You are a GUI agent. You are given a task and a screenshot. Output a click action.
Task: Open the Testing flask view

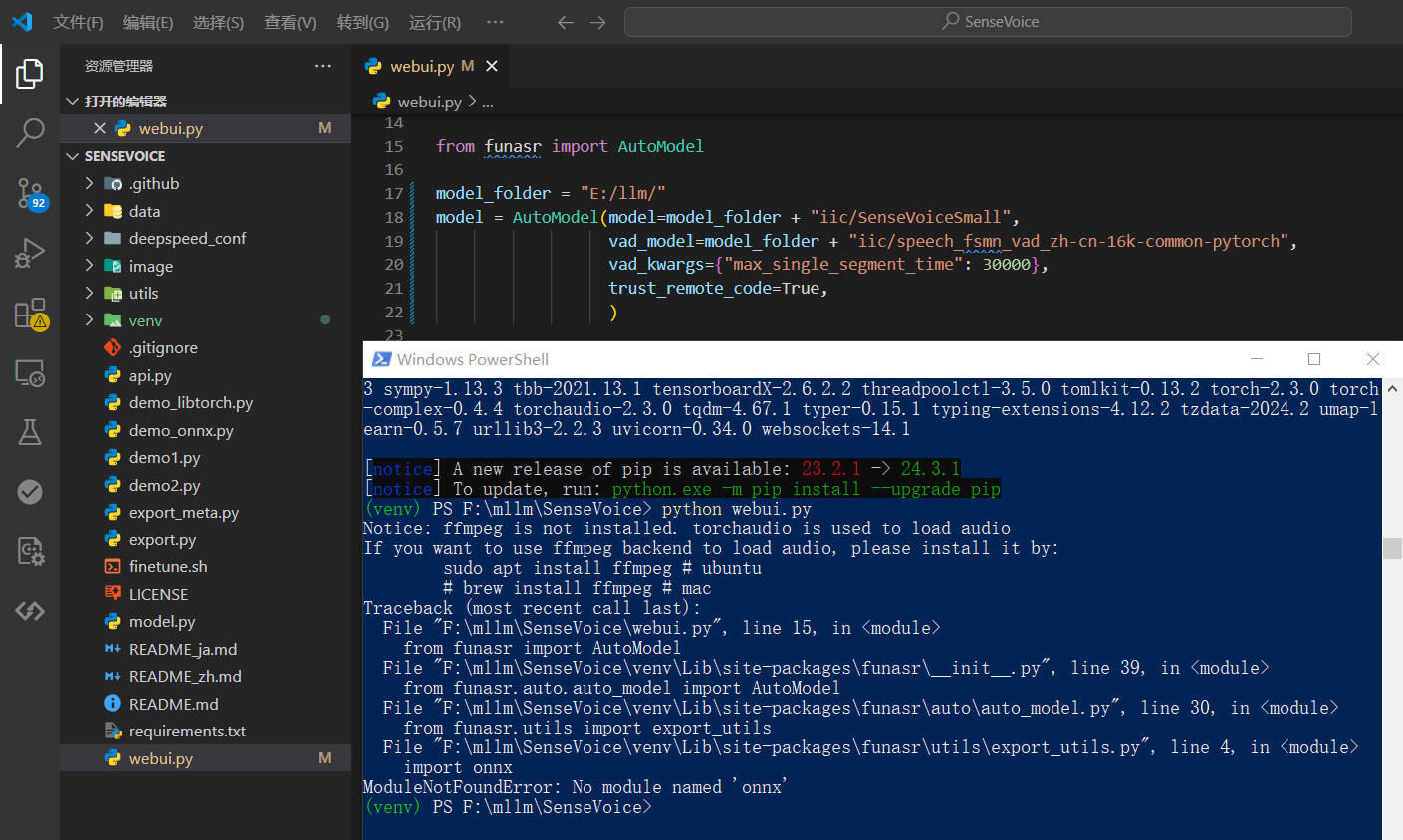pyautogui.click(x=30, y=432)
